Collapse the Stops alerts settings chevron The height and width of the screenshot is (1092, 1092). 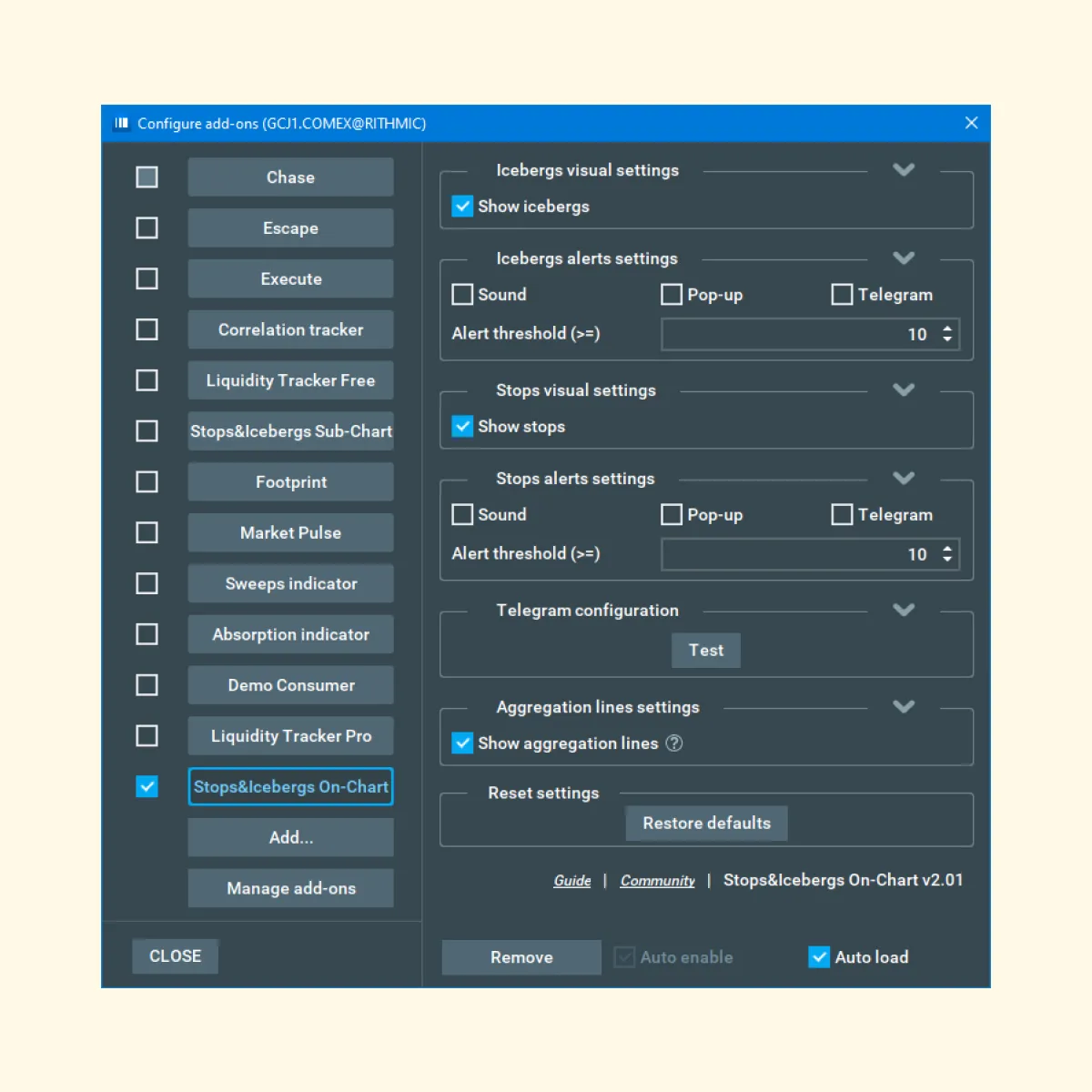[903, 479]
